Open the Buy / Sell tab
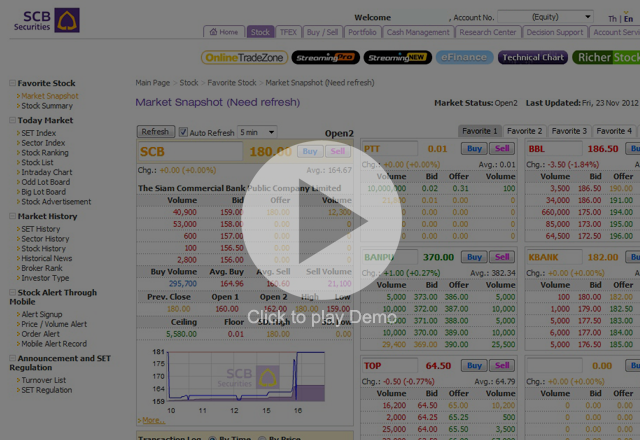The height and width of the screenshot is (440, 640). pos(322,32)
